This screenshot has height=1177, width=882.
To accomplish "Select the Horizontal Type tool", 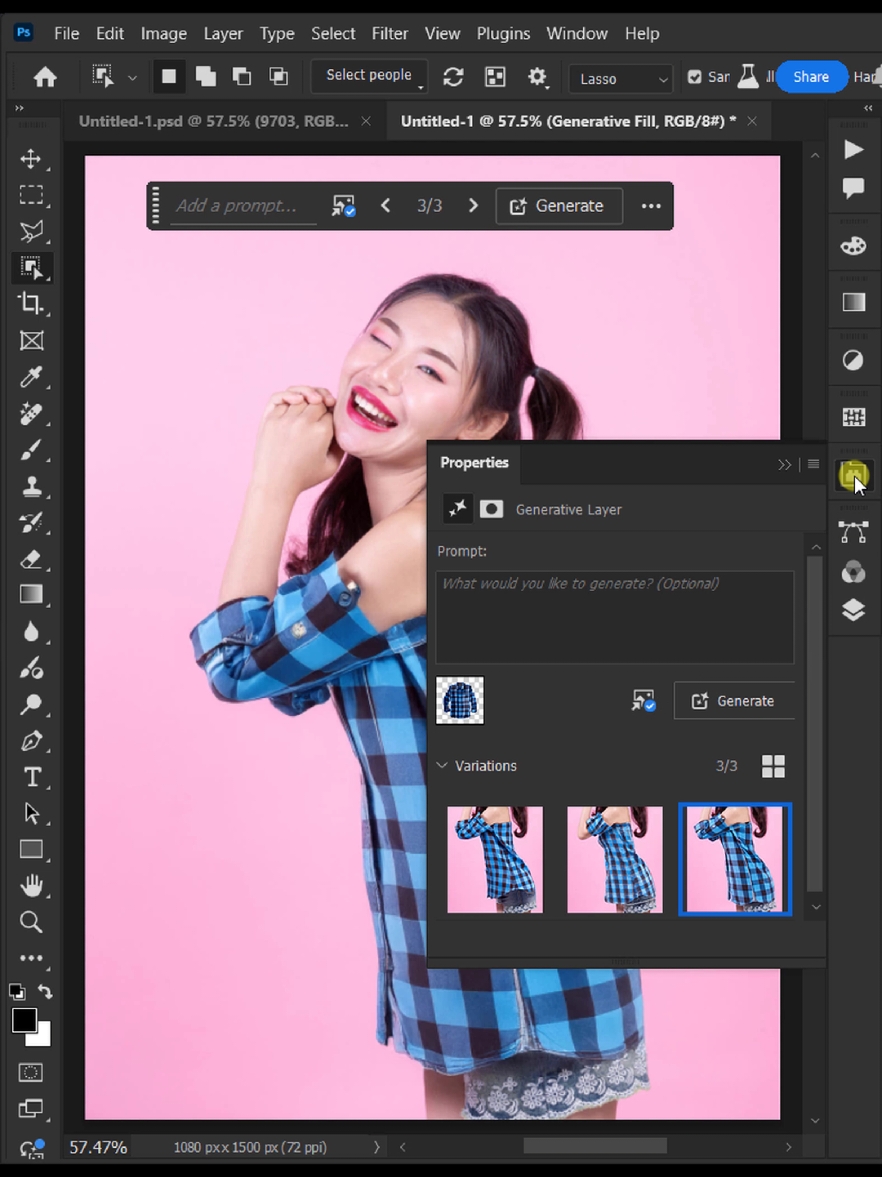I will [31, 777].
